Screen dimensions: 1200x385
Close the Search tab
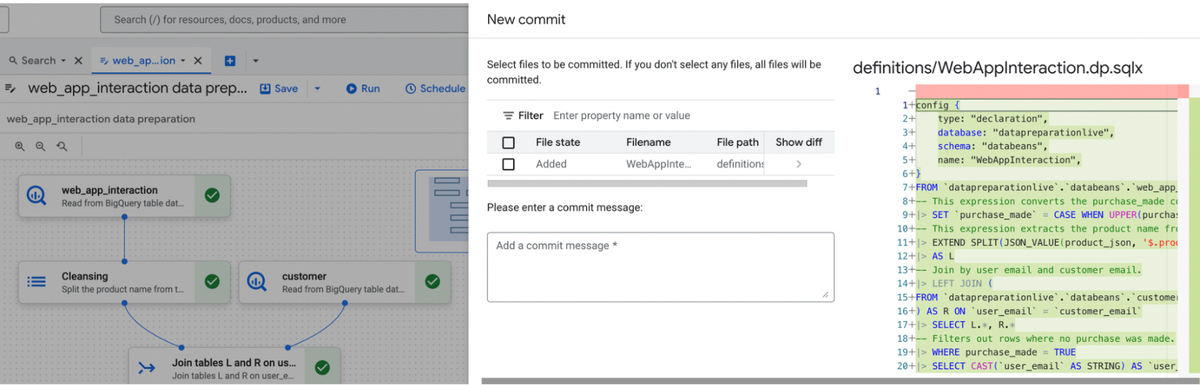point(78,61)
